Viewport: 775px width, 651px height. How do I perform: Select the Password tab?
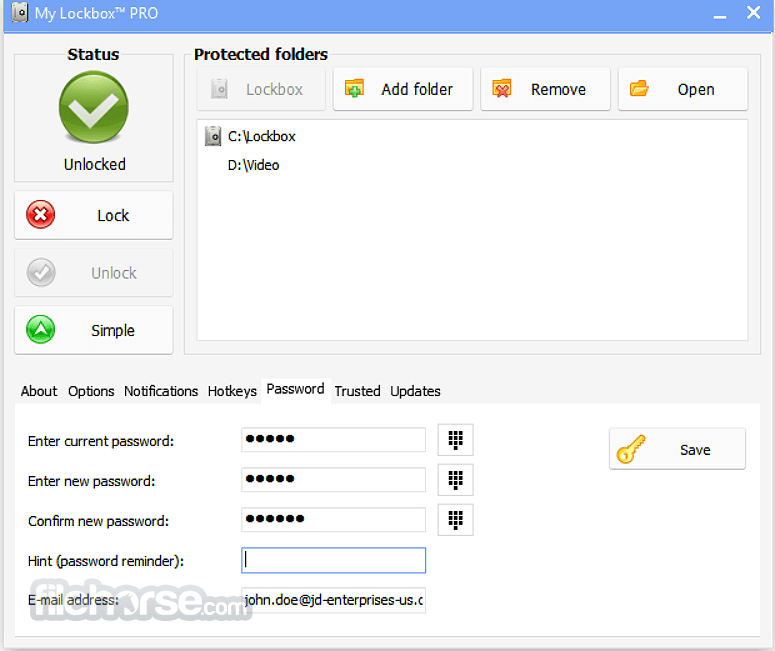(296, 390)
